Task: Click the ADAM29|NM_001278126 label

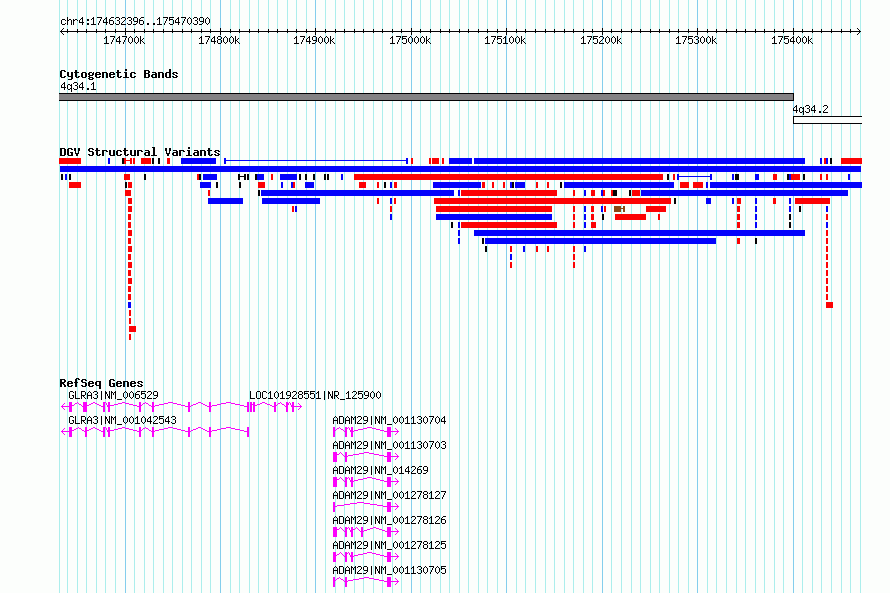Action: click(x=389, y=520)
